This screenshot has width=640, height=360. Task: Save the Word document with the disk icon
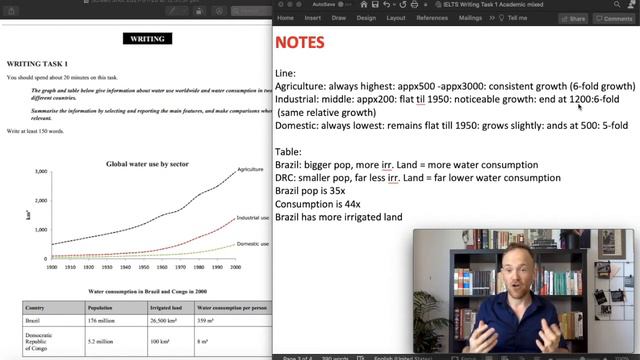[375, 4]
